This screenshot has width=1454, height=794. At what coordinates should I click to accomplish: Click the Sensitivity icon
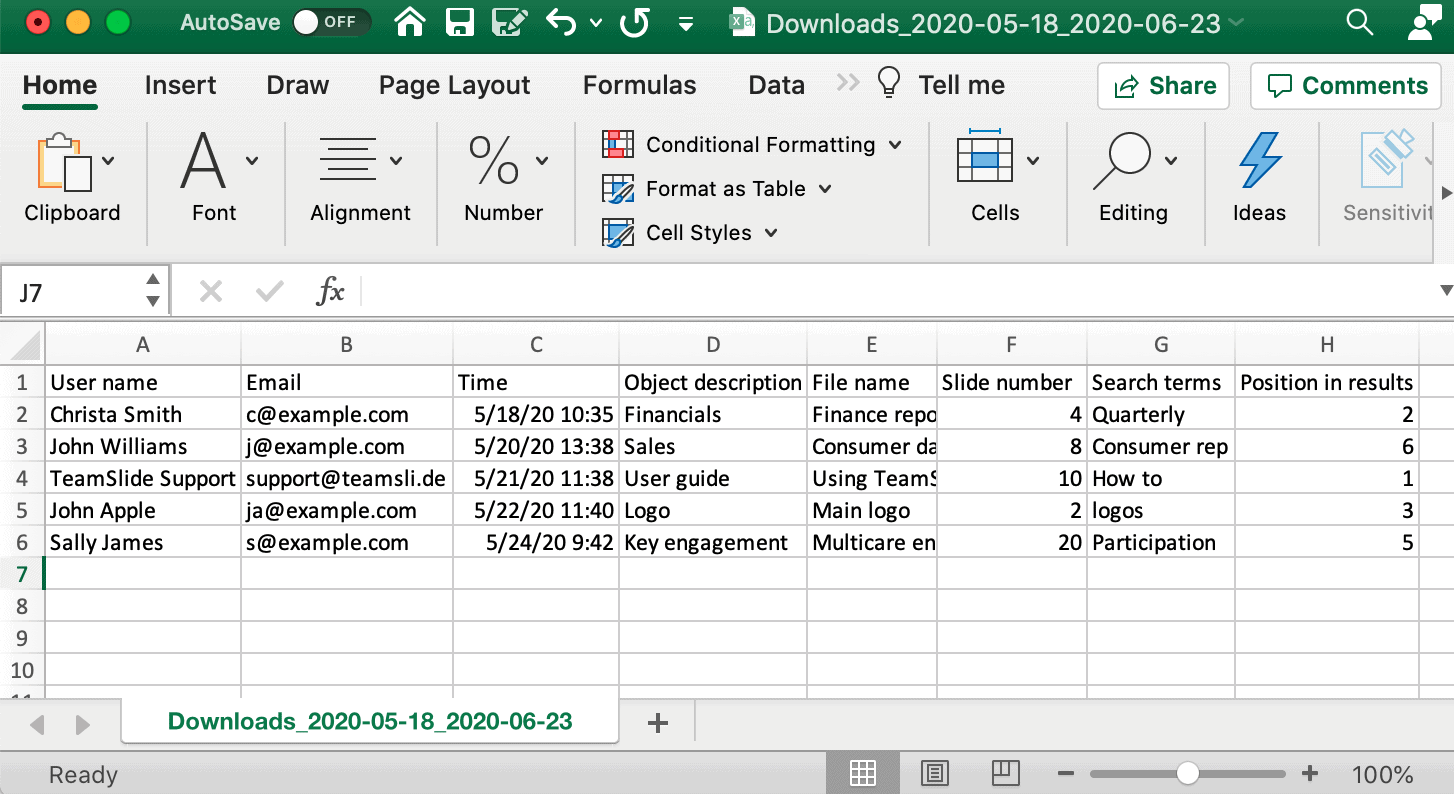(1386, 160)
